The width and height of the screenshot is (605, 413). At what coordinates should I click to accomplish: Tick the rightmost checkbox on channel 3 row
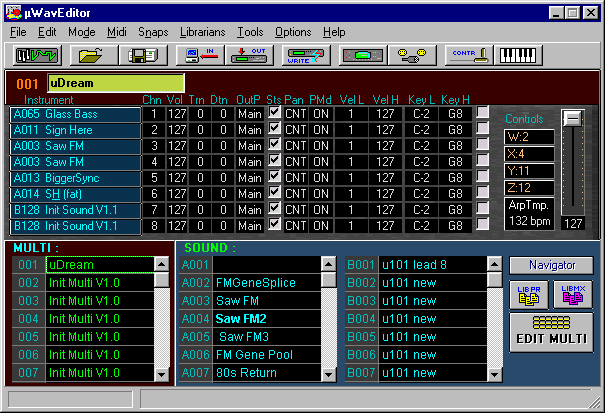coord(482,146)
